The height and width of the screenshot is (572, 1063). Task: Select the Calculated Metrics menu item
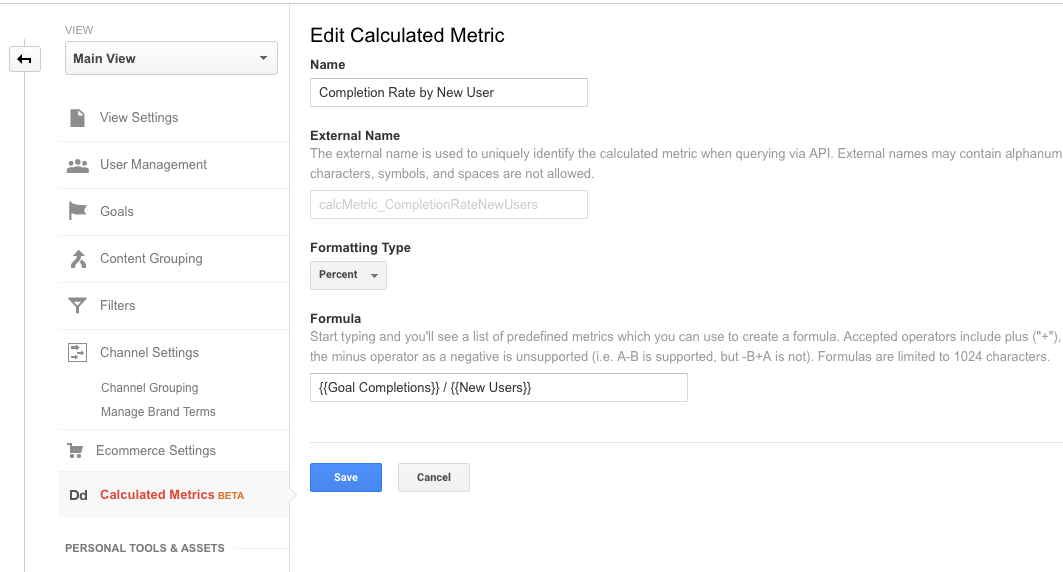tap(157, 495)
